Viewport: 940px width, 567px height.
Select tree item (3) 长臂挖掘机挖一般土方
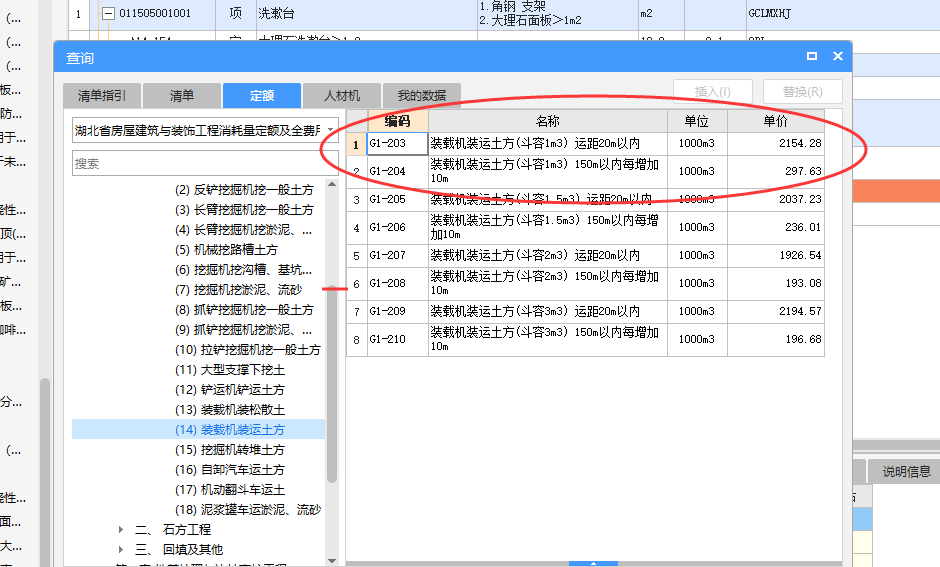(244, 210)
